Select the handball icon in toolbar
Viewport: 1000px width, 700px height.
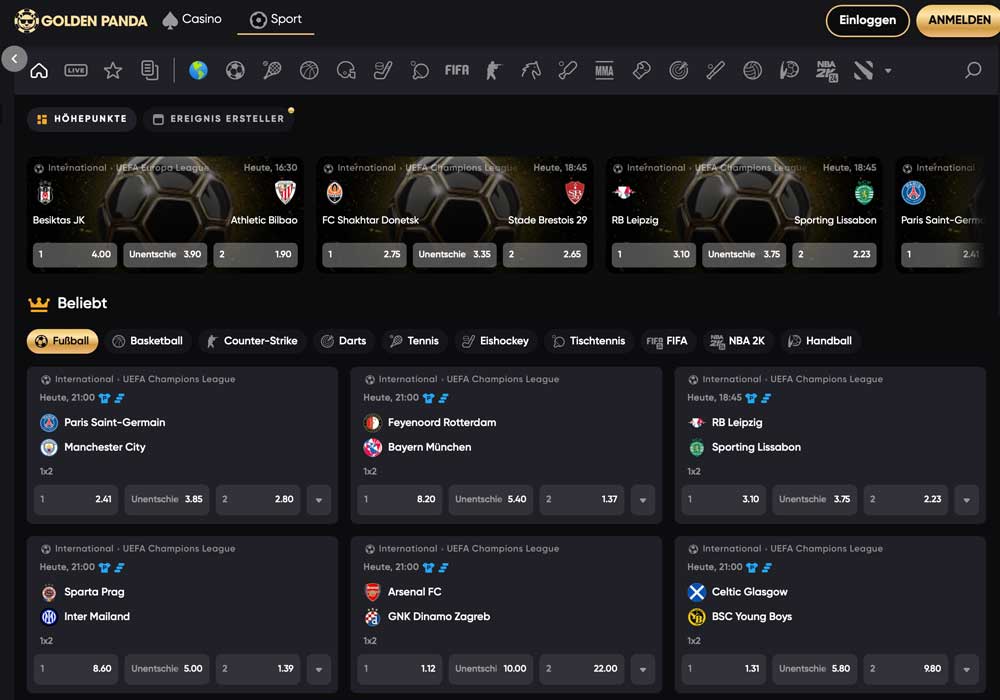coord(790,70)
